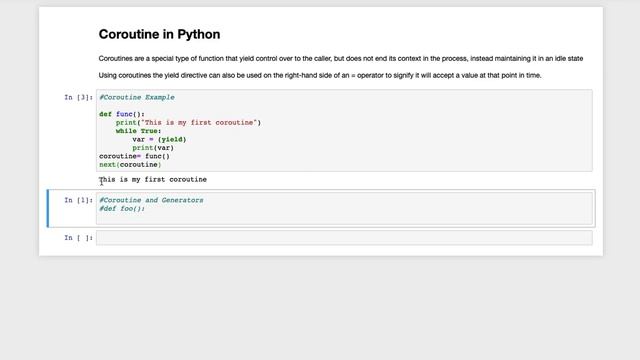Click the 'print(var)' code line
Screen dimensions: 640x360
153,148
